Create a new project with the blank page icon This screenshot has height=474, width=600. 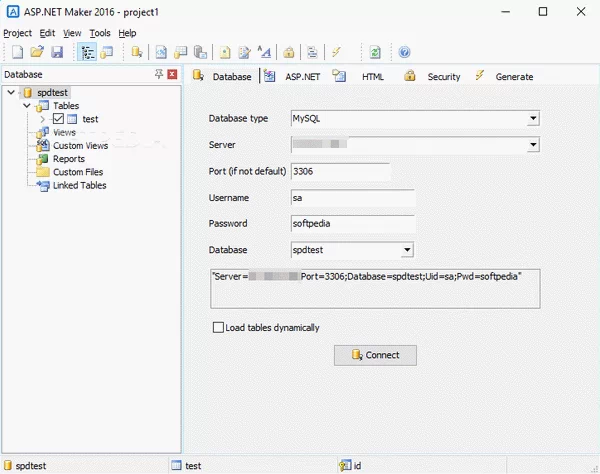pyautogui.click(x=18, y=52)
